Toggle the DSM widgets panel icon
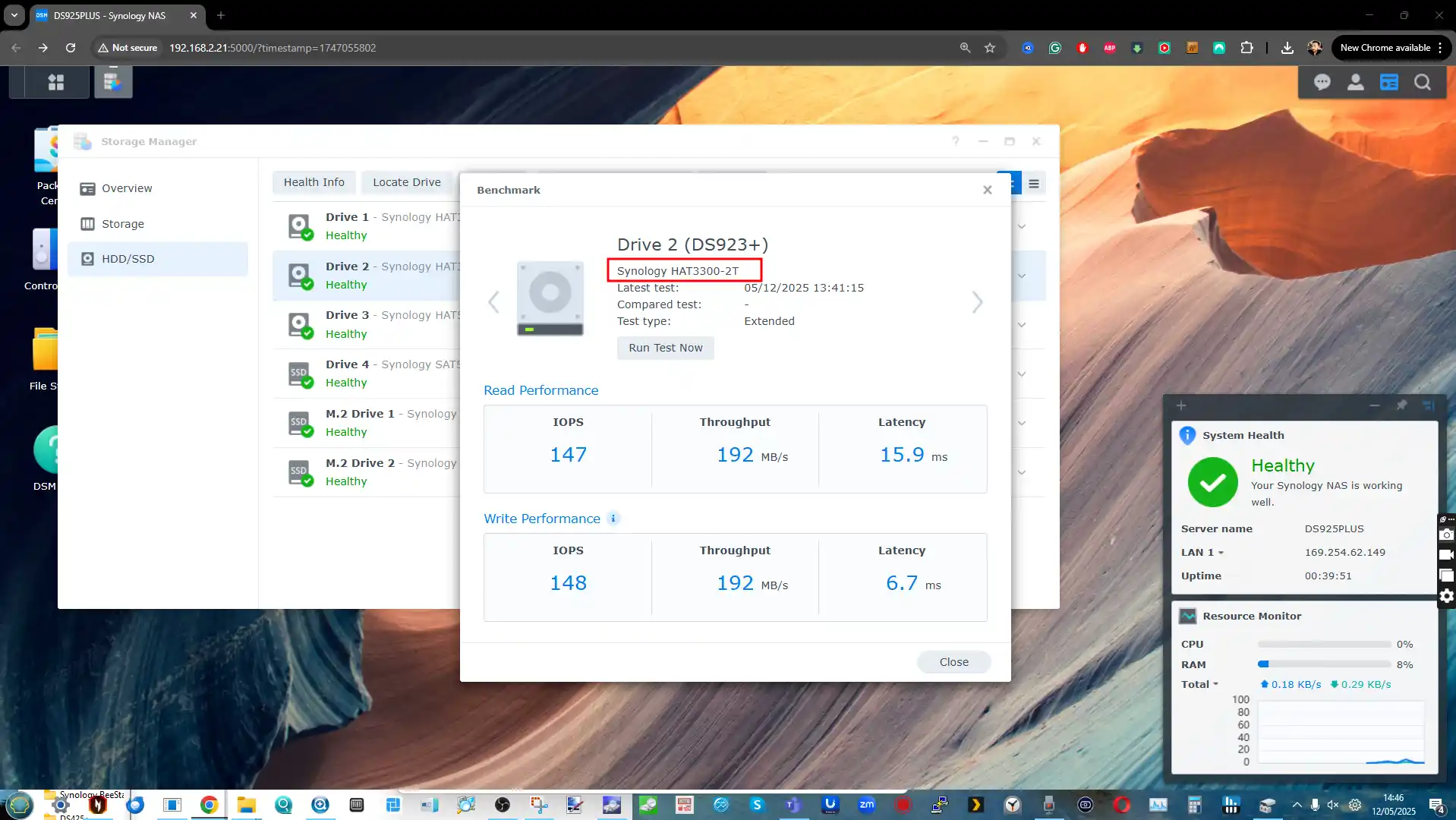 tap(1388, 82)
